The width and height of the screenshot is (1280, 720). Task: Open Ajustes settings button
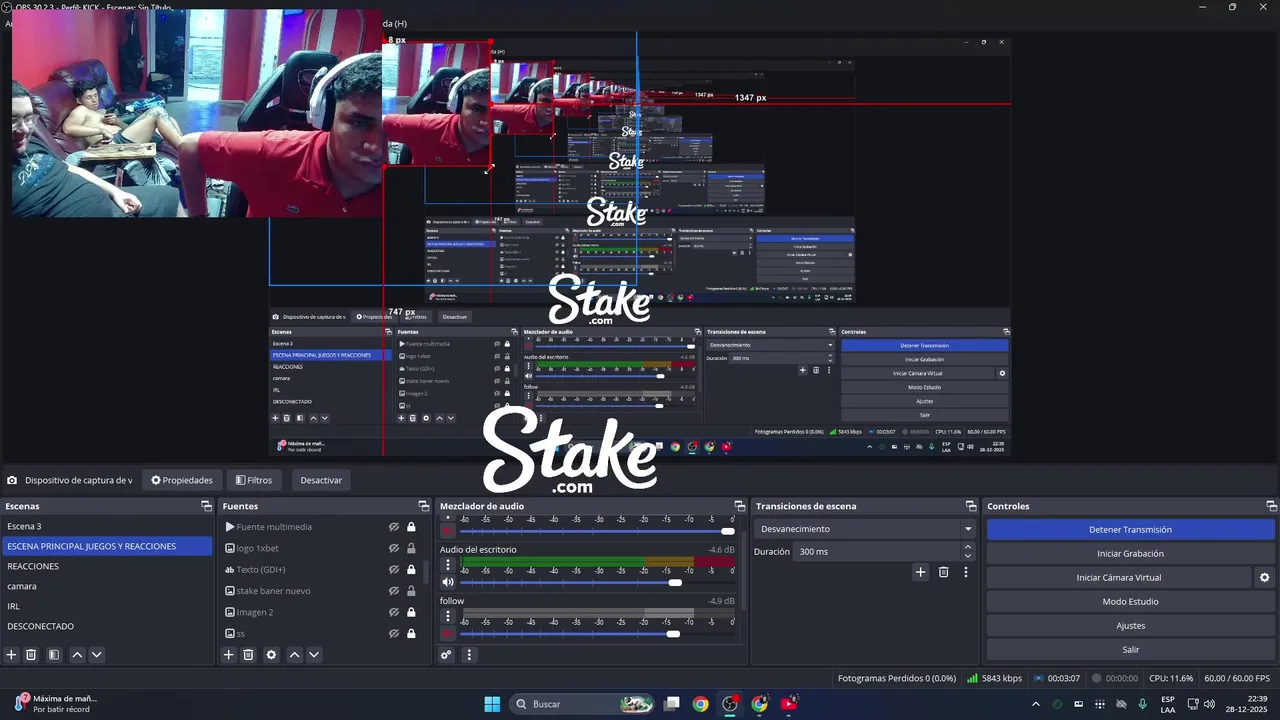tap(1130, 625)
